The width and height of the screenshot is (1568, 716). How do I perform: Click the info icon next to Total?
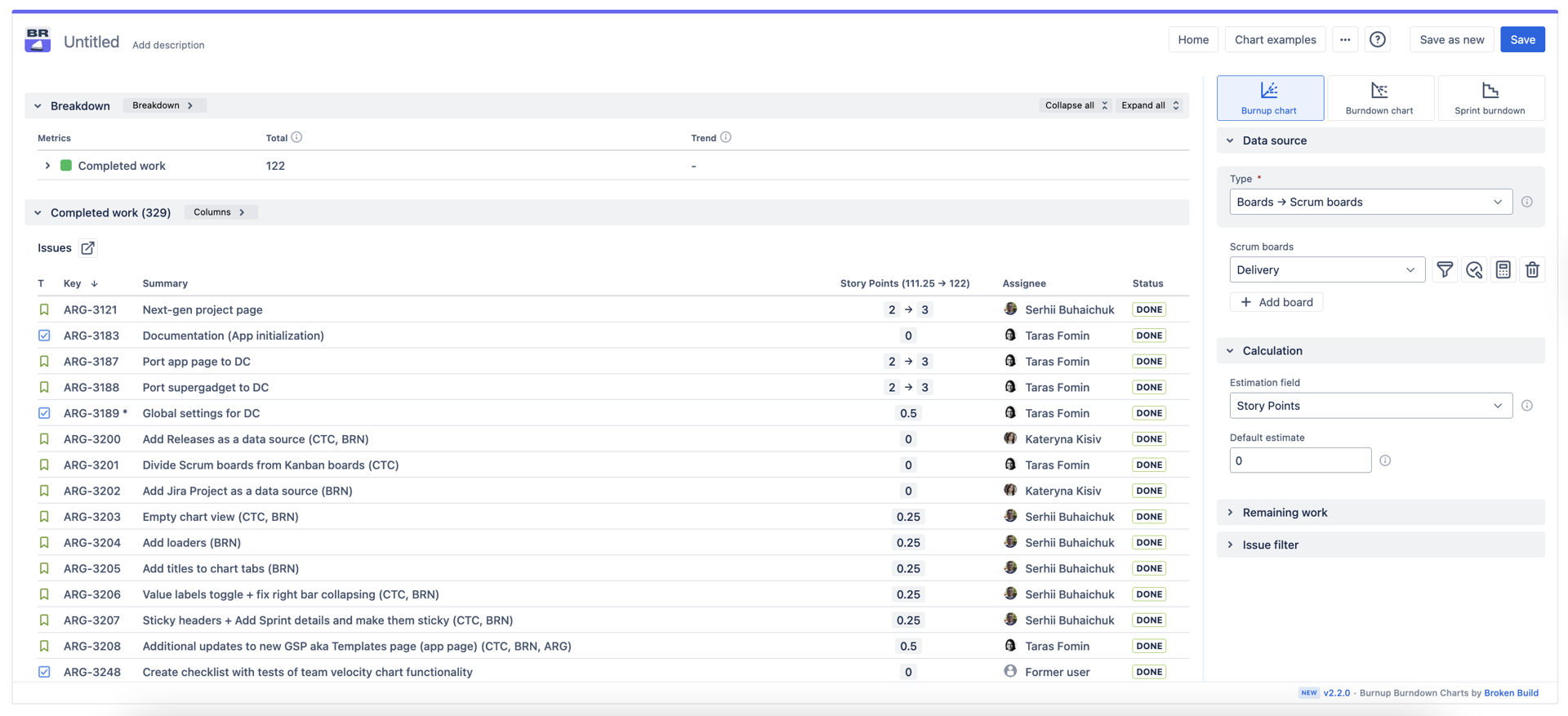pos(297,137)
